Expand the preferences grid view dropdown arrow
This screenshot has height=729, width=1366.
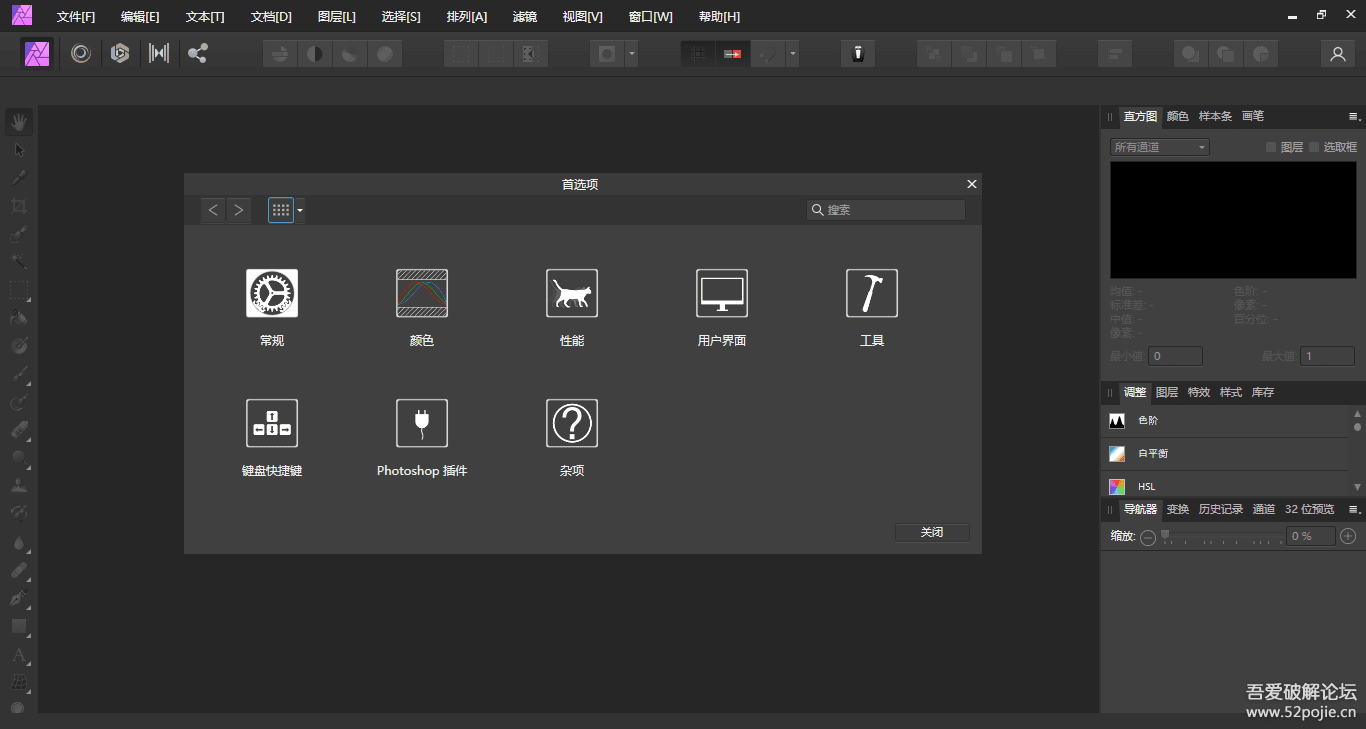pos(300,210)
